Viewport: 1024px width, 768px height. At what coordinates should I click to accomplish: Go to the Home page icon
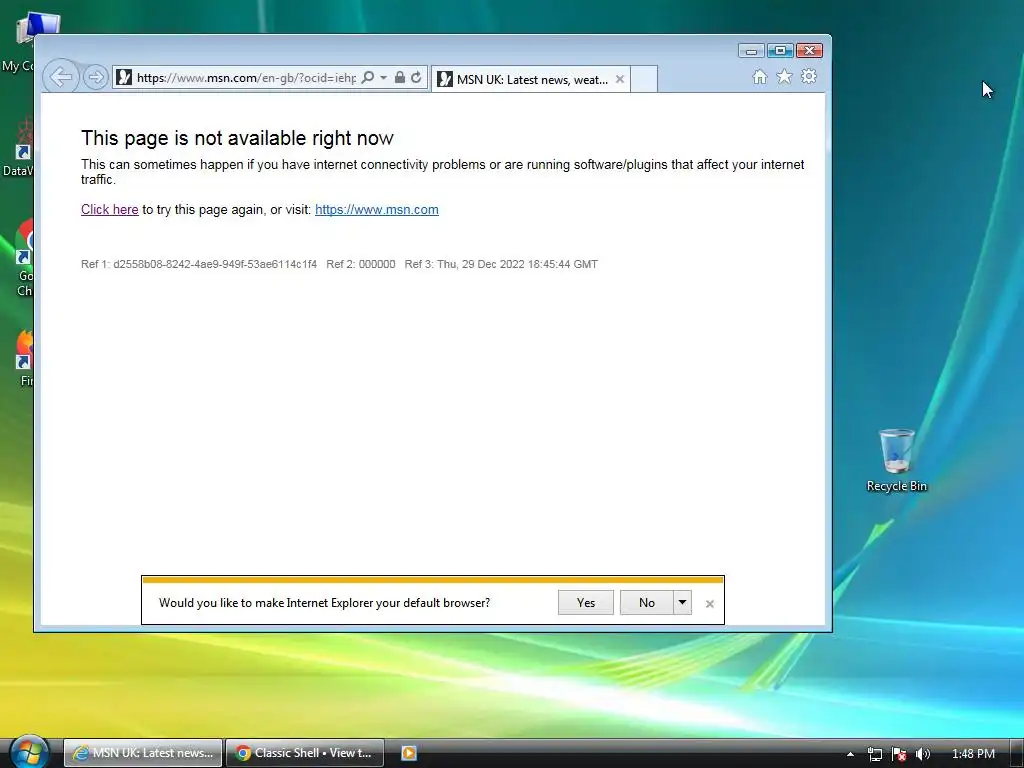760,77
